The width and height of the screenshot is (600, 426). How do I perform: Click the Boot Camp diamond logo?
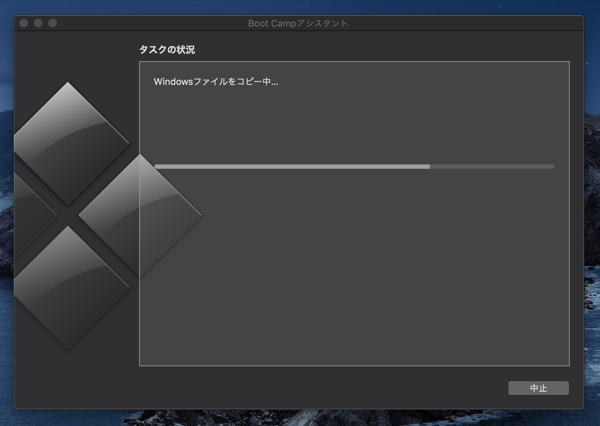tap(108, 215)
